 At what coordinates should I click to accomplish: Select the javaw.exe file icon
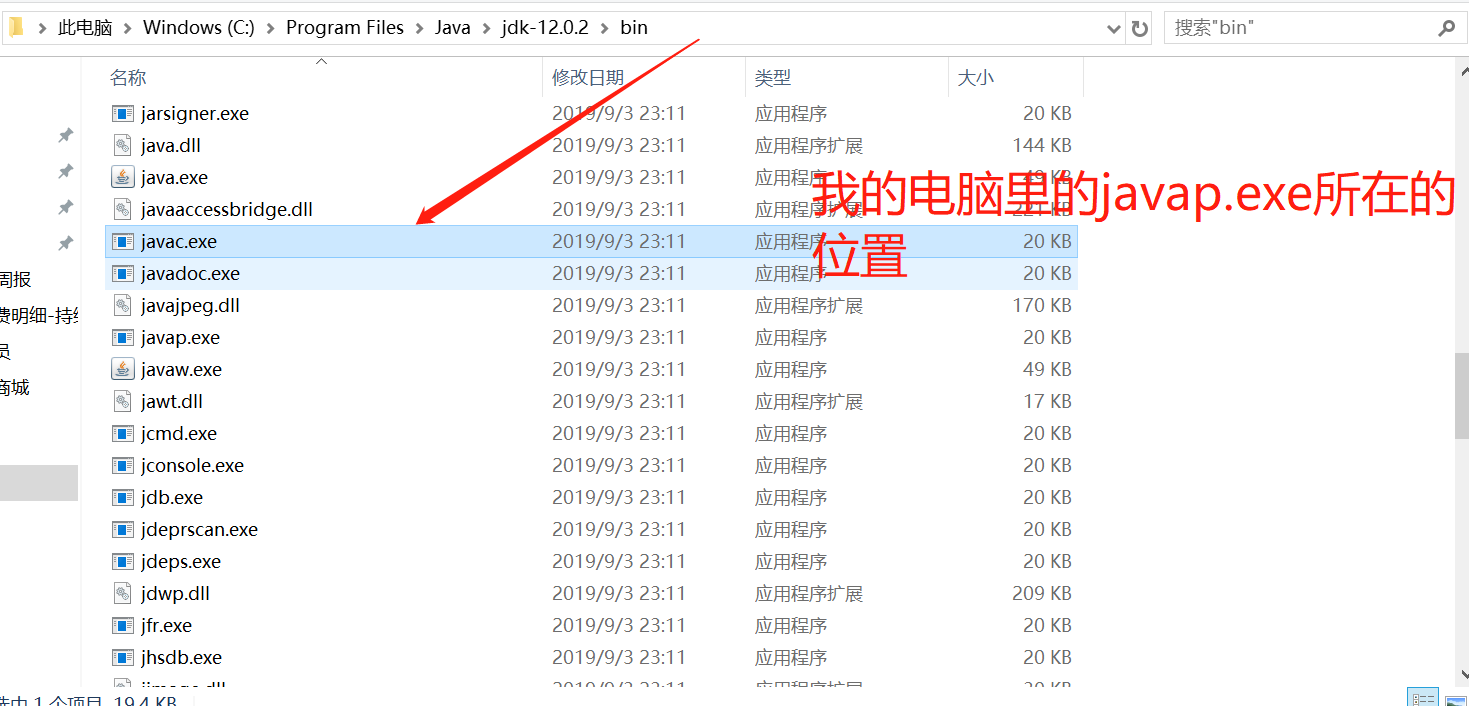click(122, 369)
